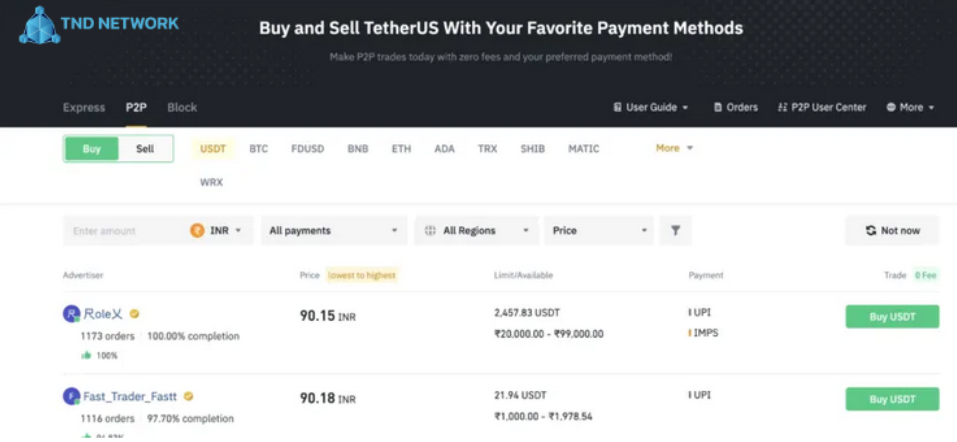Click Buy USDT for the RoleX offer
This screenshot has width=957, height=442.
click(892, 317)
